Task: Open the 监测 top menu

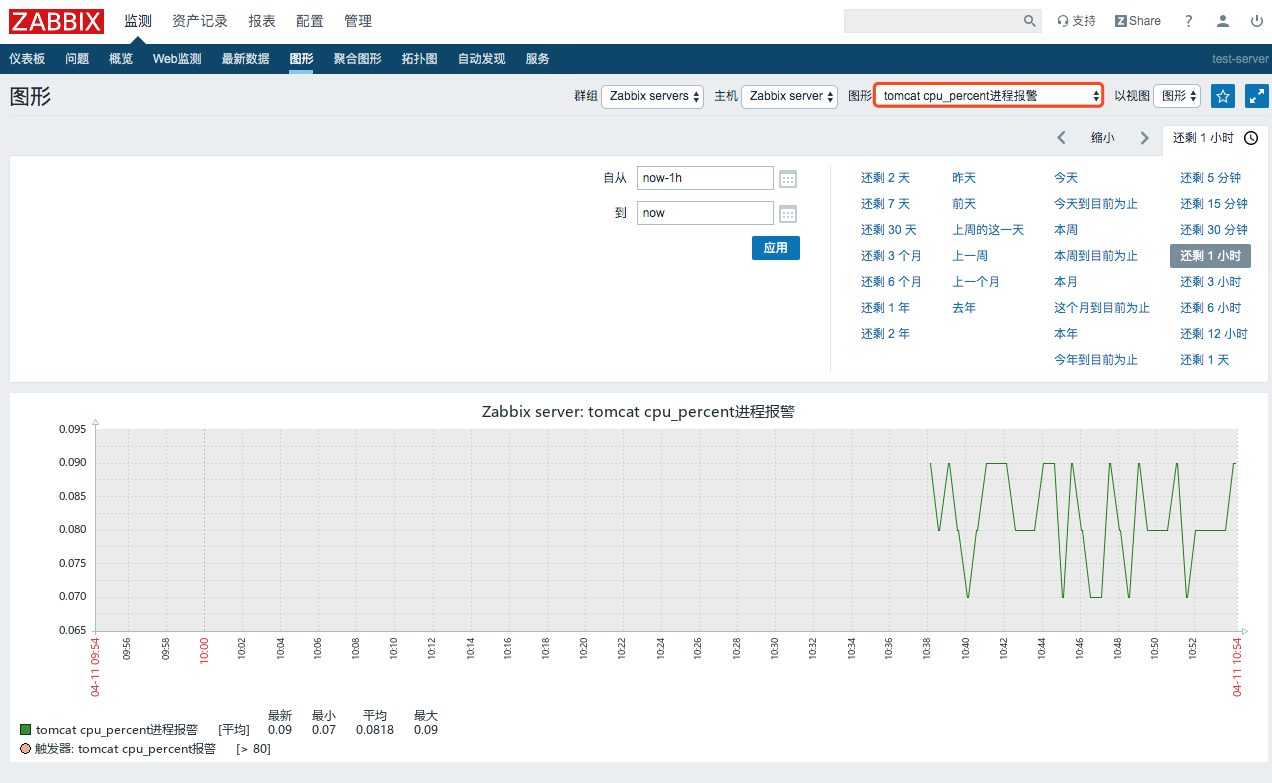Action: (138, 21)
